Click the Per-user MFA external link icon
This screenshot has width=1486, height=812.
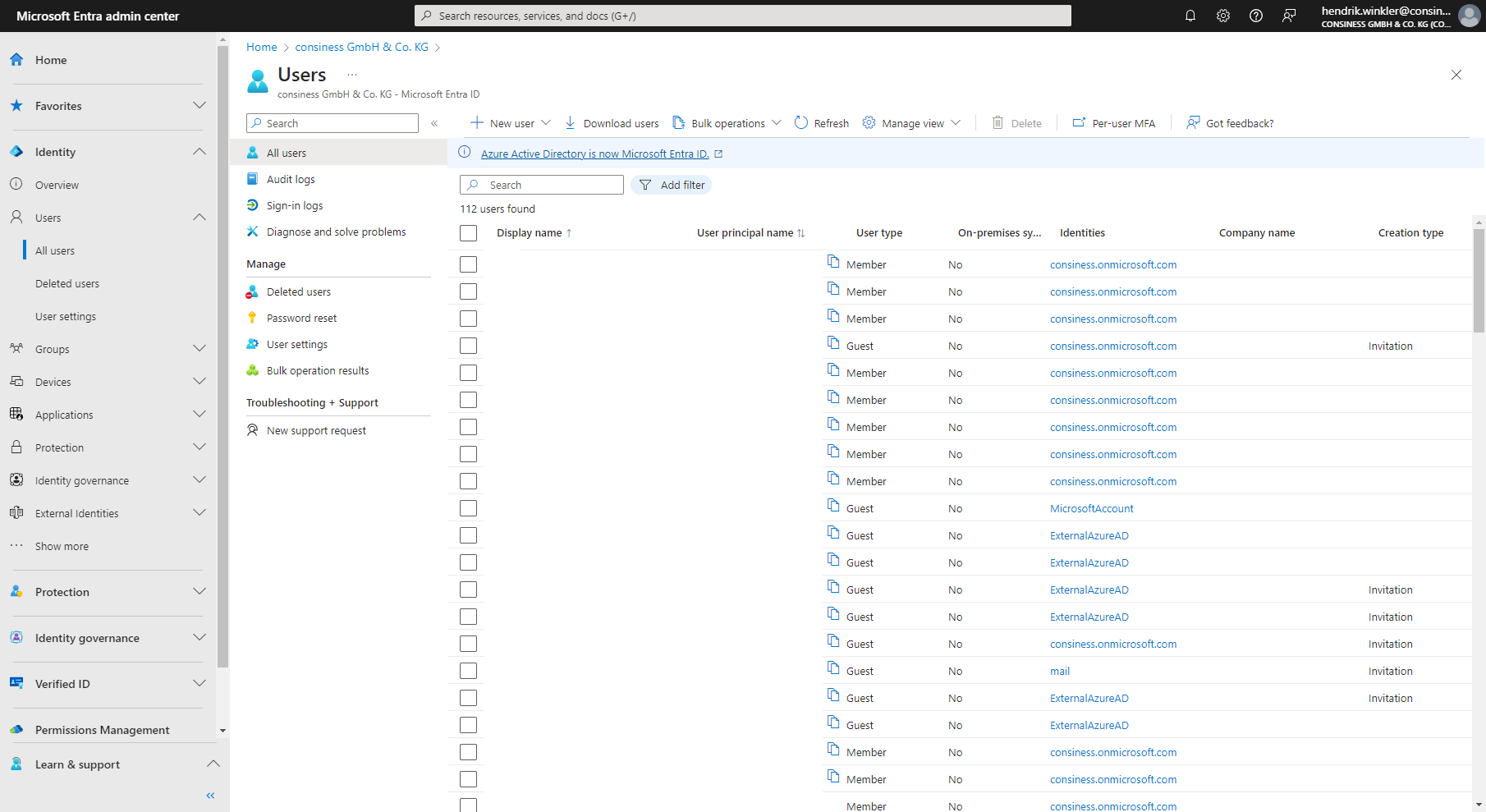(x=1079, y=123)
